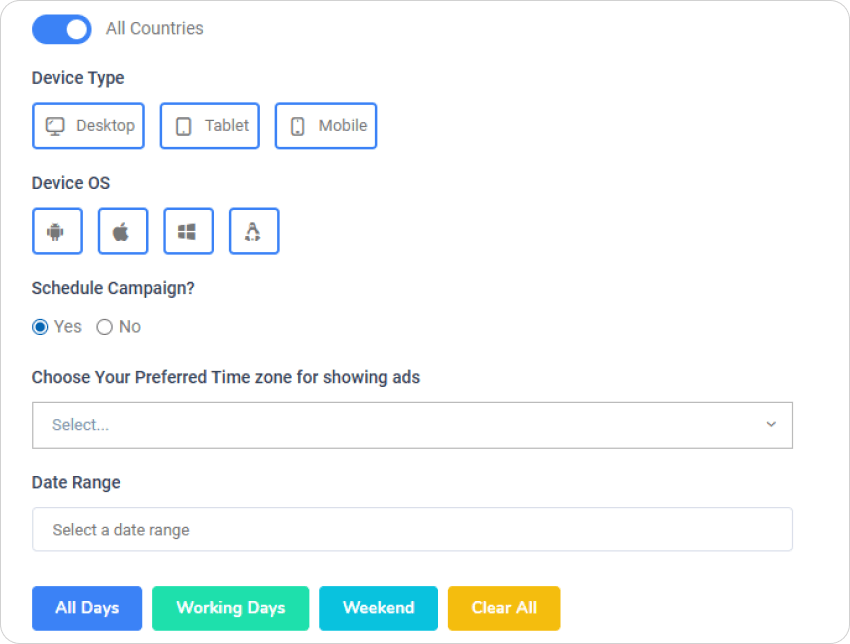Select the Android OS icon
The height and width of the screenshot is (644, 850).
point(57,232)
